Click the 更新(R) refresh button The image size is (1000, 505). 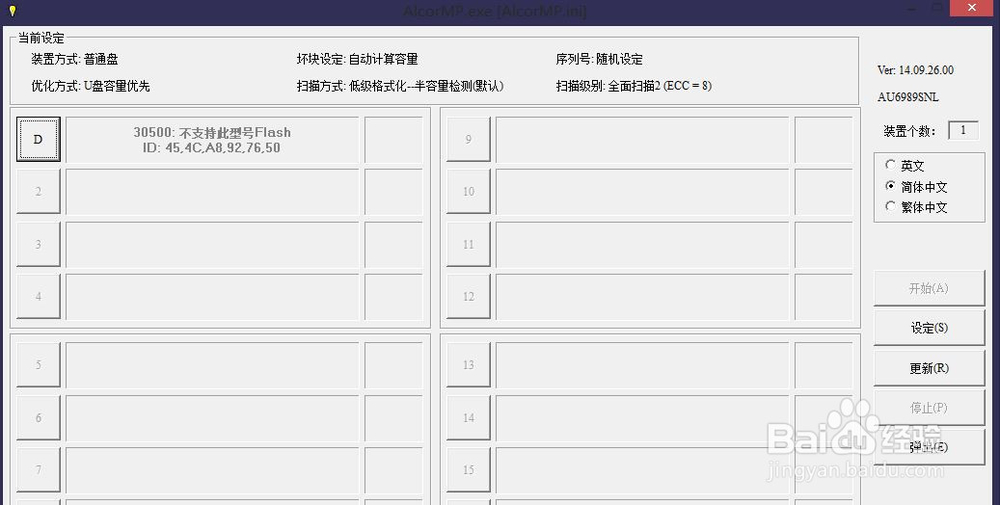[x=929, y=368]
